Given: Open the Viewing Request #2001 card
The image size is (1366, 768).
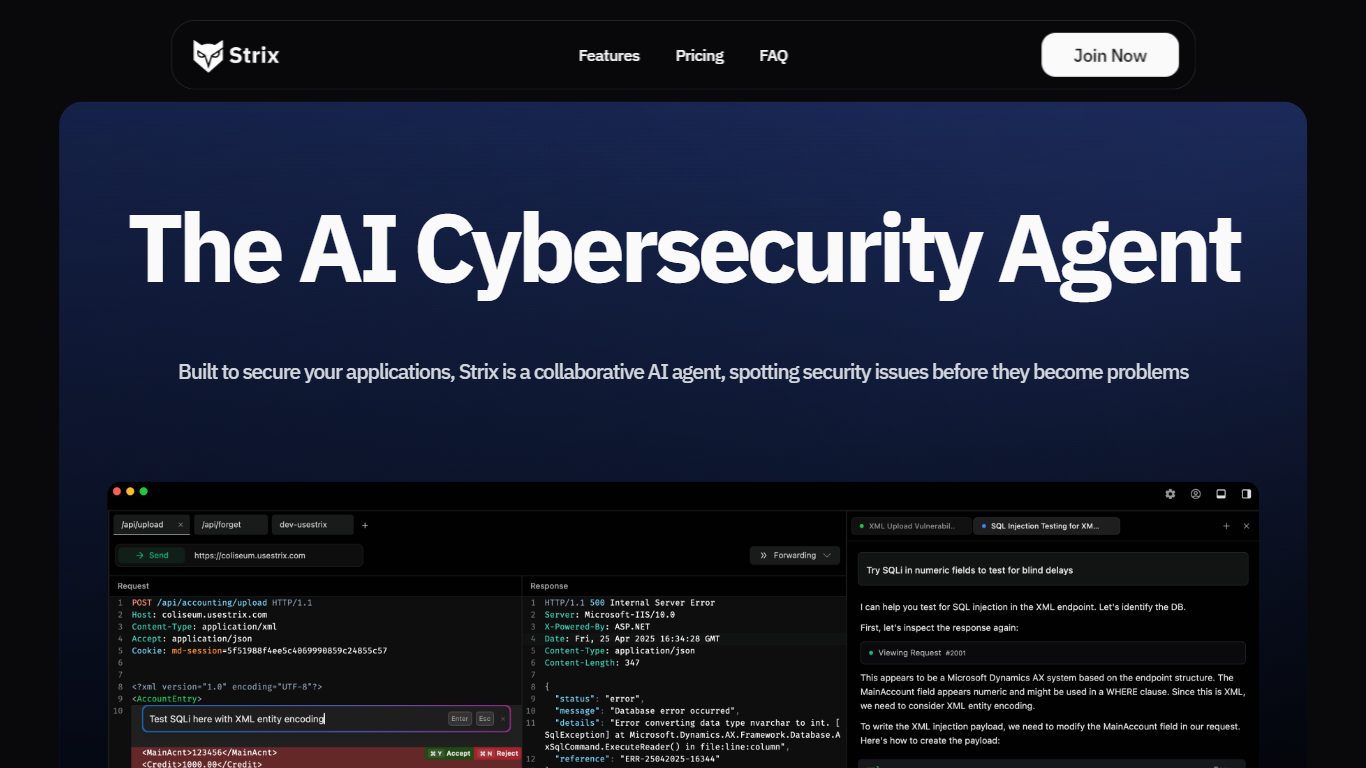Looking at the screenshot, I should [1053, 653].
